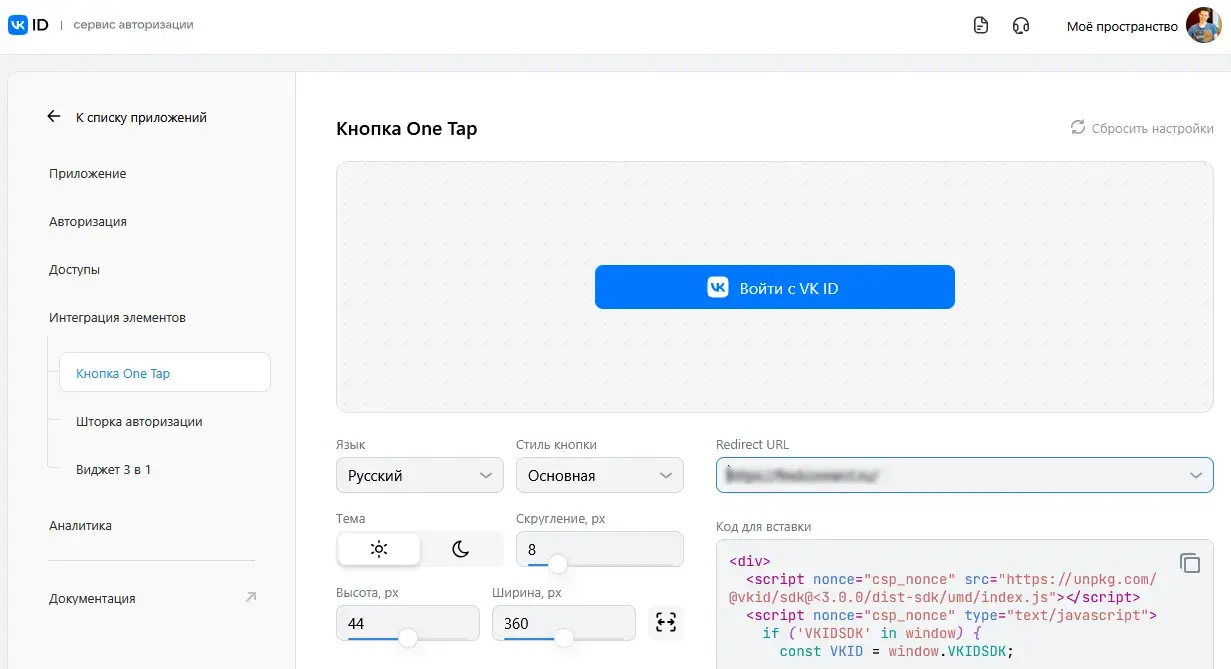Image resolution: width=1231 pixels, height=669 pixels.
Task: Click the external arrow icon beside Документация
Action: click(250, 597)
